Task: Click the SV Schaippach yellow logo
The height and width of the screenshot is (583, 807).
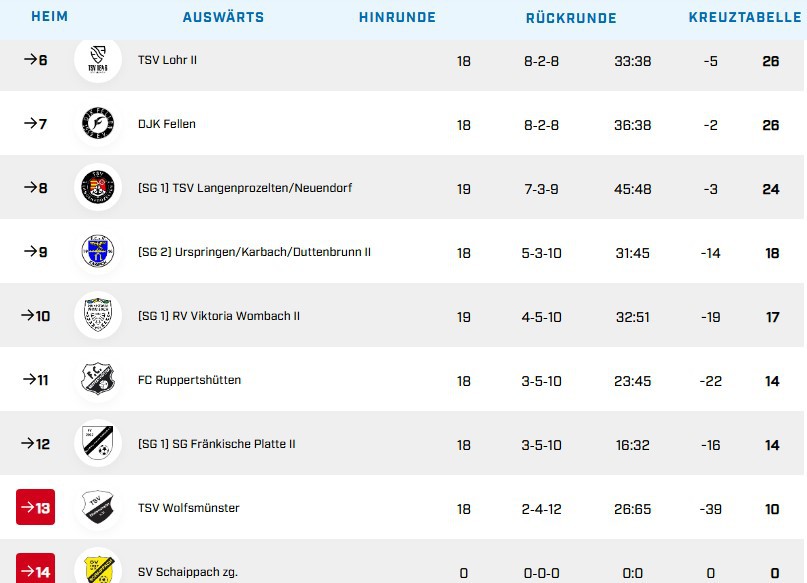Action: click(x=98, y=569)
